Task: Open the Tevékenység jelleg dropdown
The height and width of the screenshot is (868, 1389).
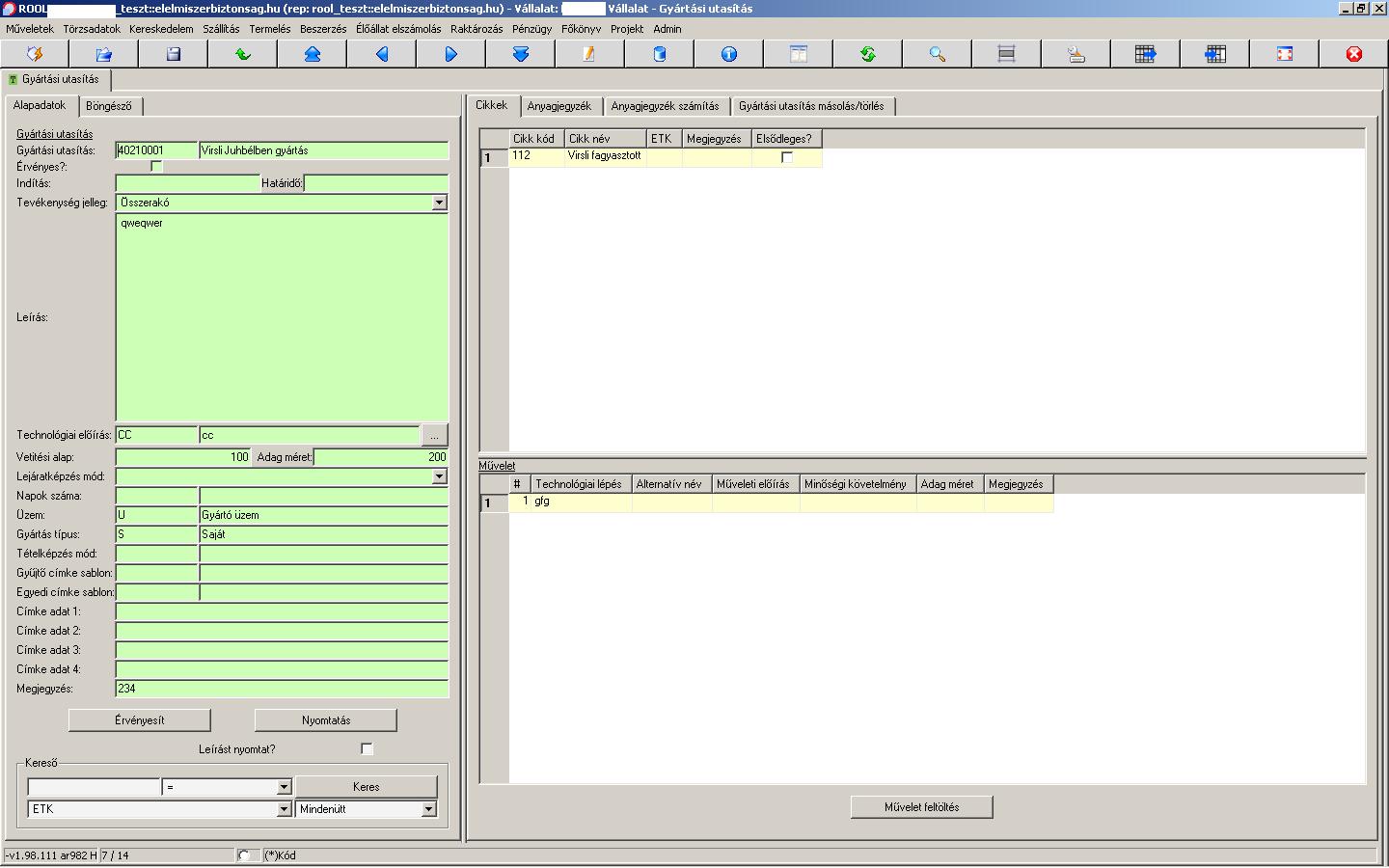Action: (x=439, y=203)
